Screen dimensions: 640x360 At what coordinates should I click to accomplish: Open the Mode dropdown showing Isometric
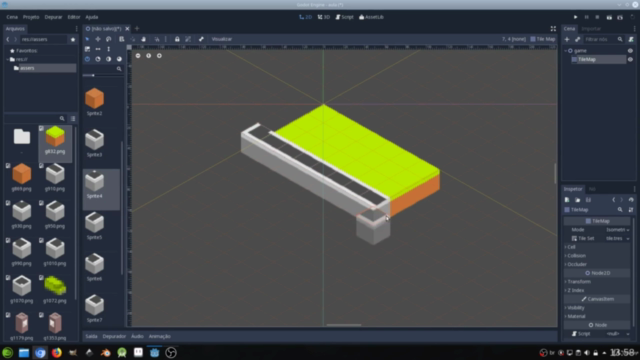coord(617,229)
